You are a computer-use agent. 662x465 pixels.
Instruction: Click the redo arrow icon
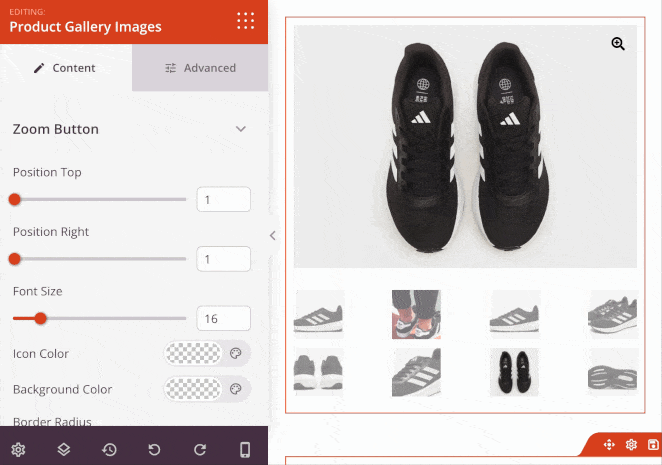[200, 449]
